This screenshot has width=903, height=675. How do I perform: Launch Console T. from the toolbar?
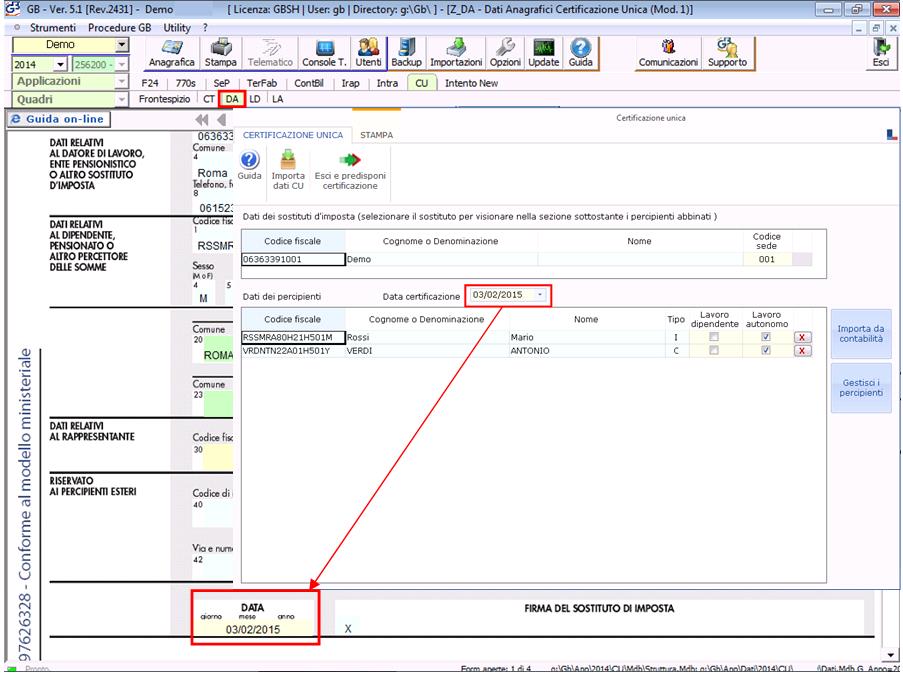324,54
